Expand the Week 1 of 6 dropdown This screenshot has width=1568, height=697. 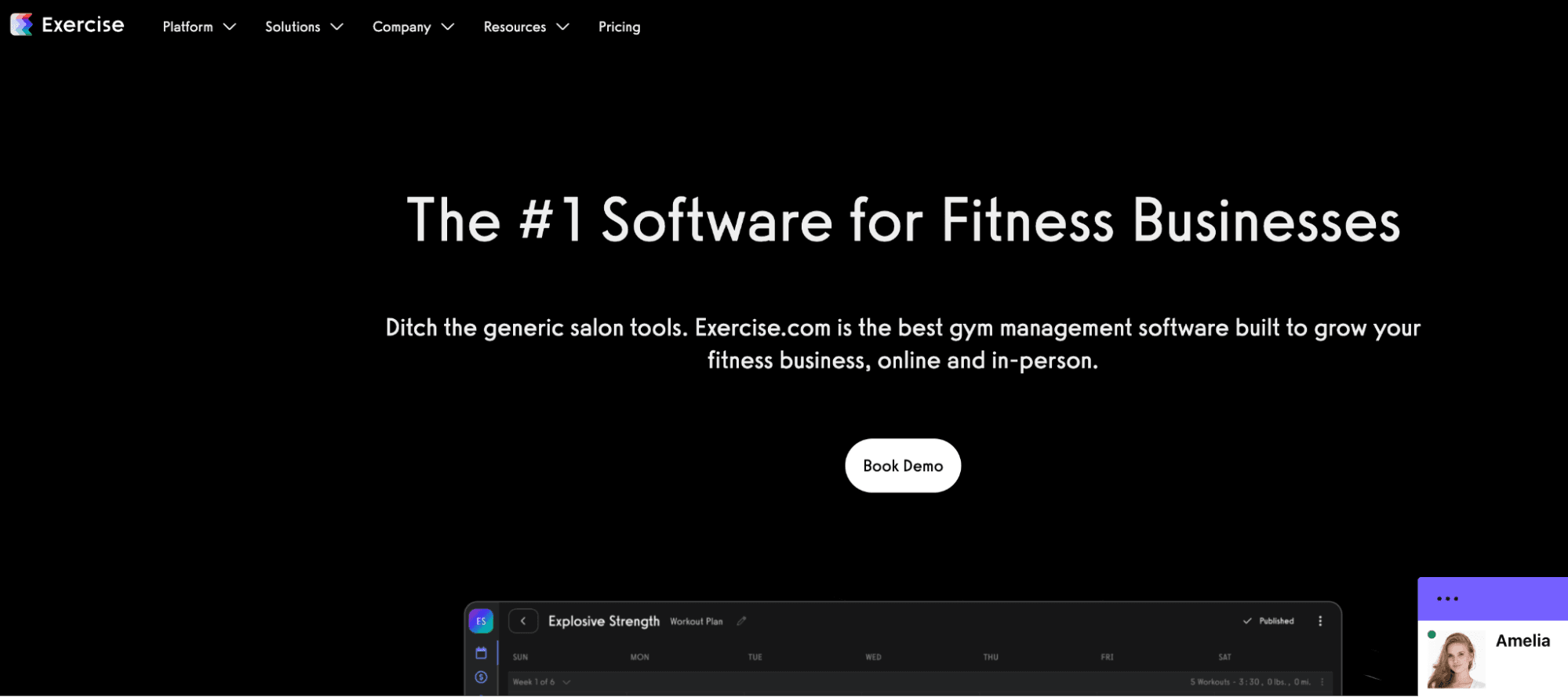(541, 682)
